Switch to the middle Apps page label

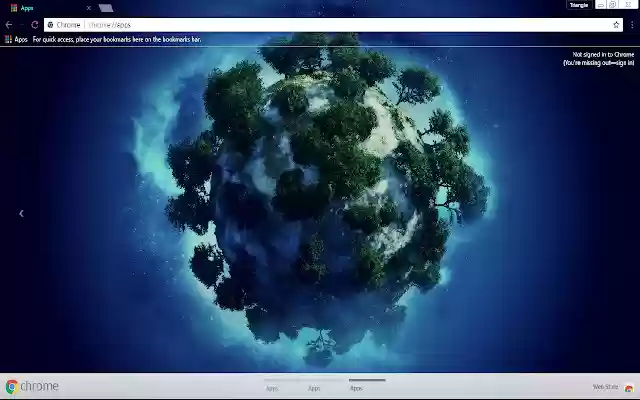coord(314,388)
